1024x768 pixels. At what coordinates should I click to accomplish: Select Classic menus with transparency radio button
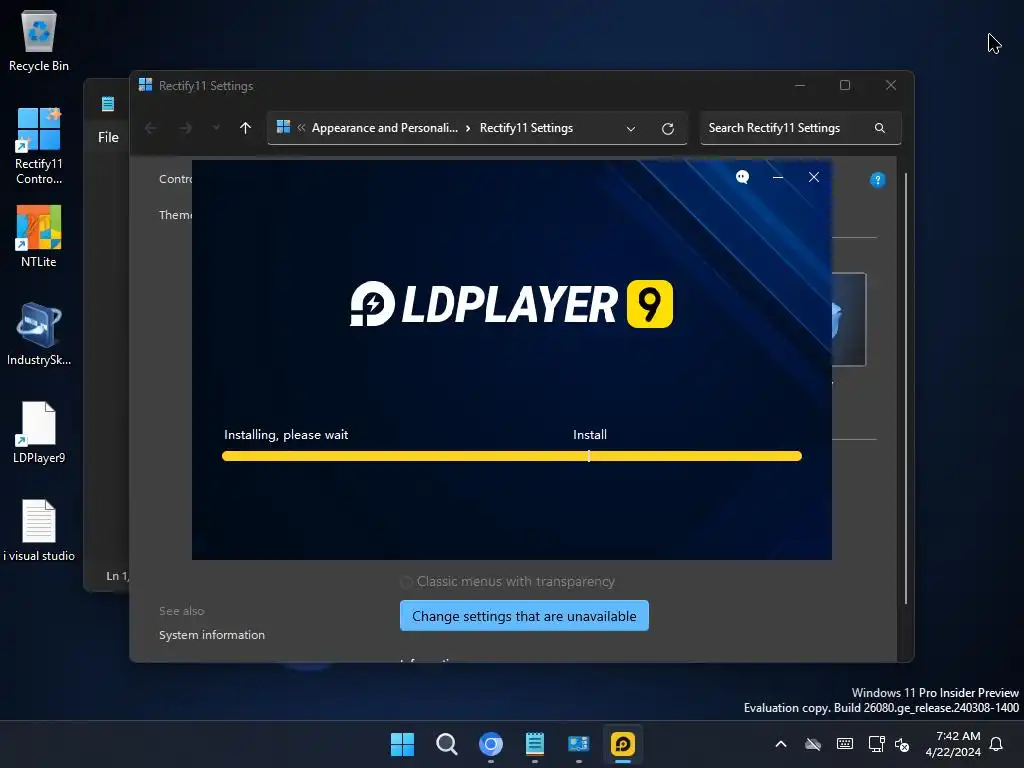pos(406,581)
